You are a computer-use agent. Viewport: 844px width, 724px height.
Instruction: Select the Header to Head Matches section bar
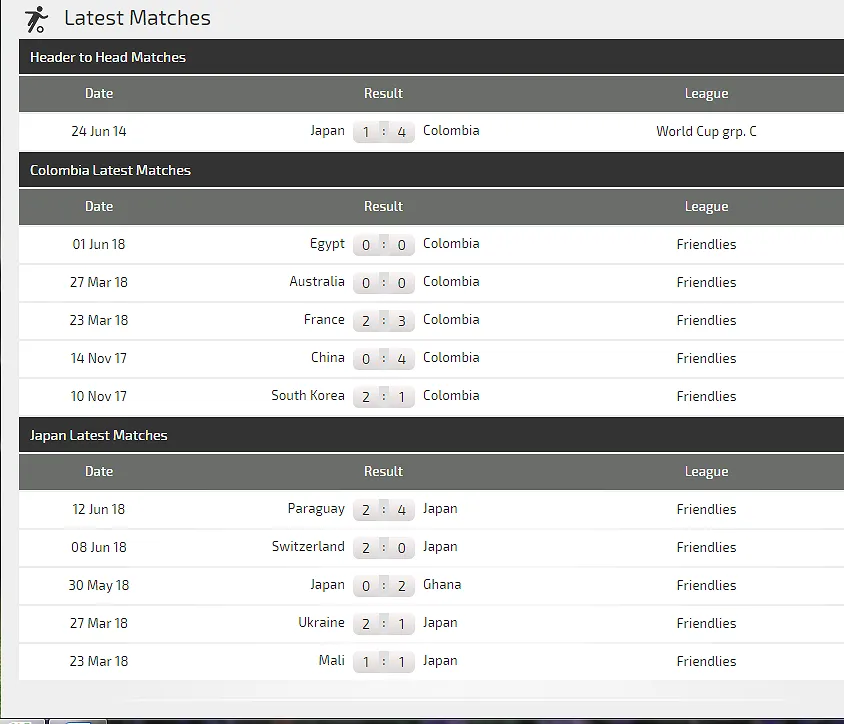431,57
